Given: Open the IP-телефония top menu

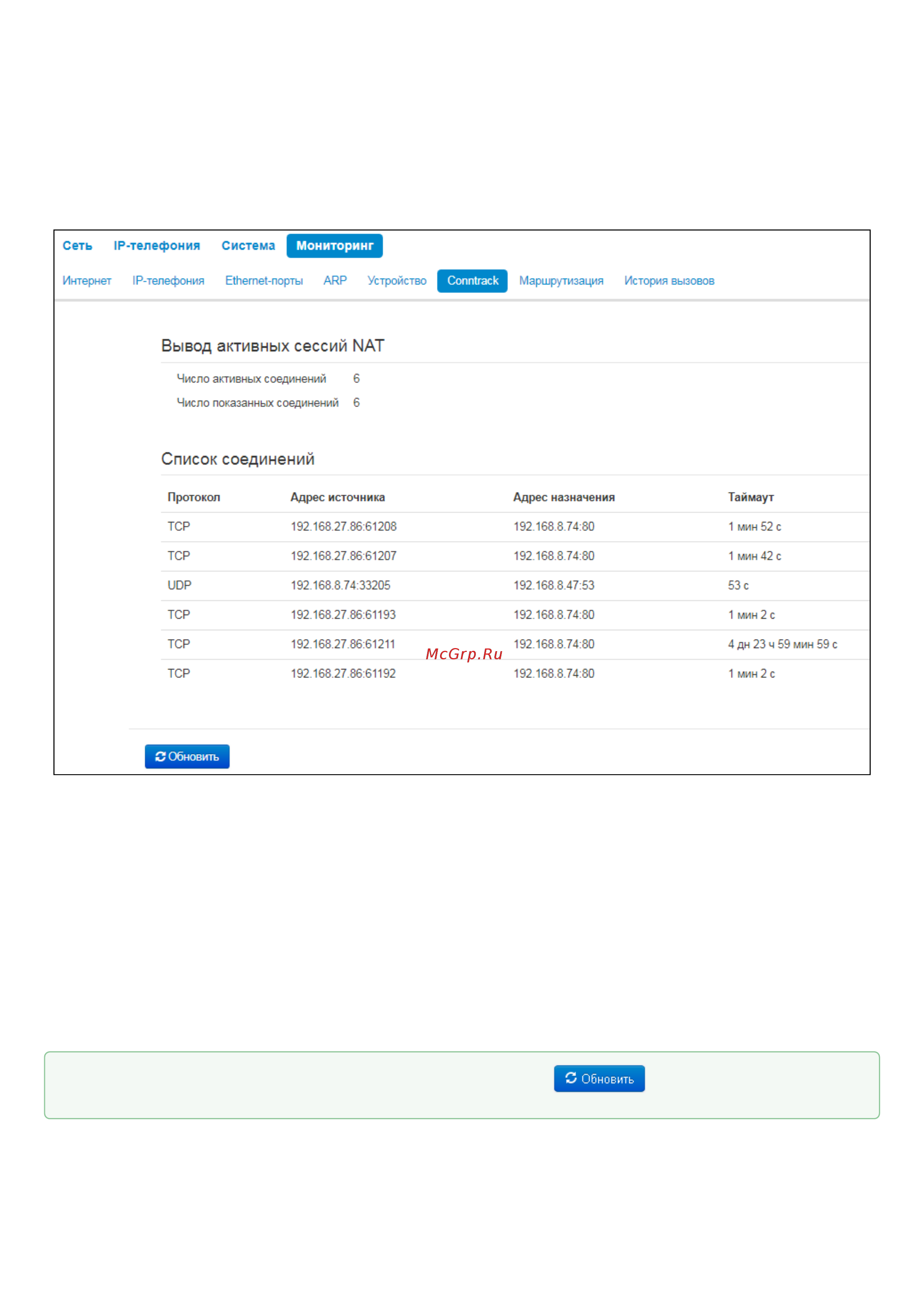Looking at the screenshot, I should click(156, 245).
